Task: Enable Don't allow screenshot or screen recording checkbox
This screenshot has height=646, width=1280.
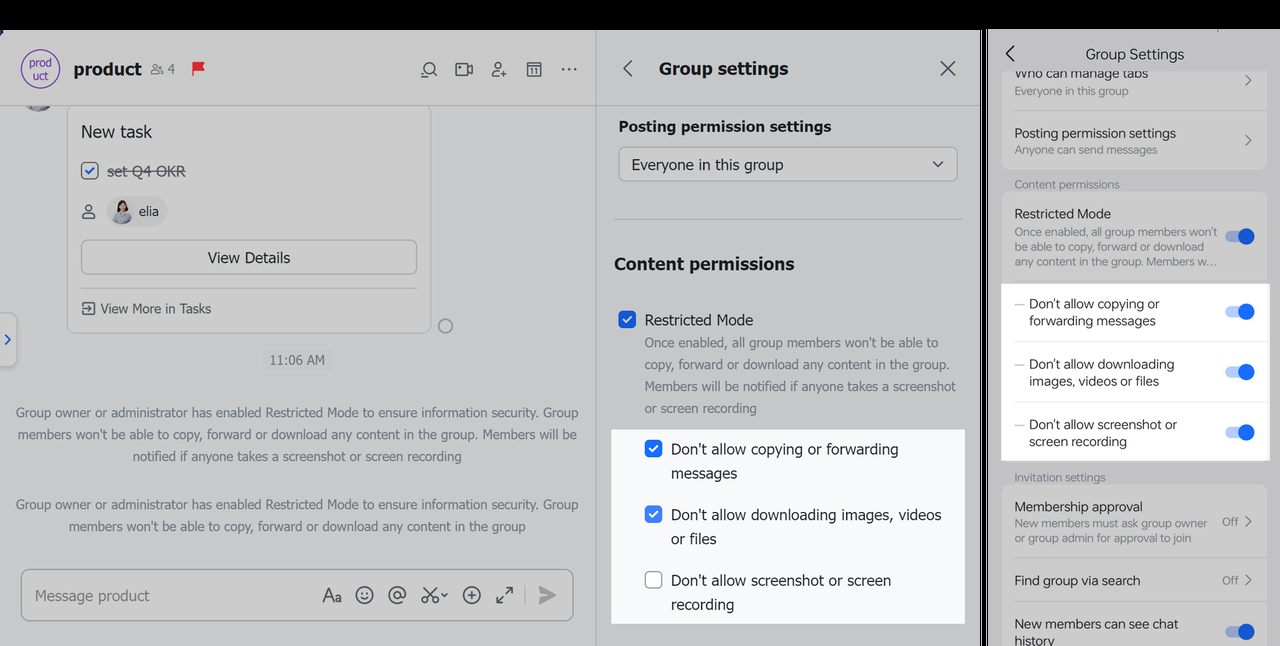Action: pos(653,580)
